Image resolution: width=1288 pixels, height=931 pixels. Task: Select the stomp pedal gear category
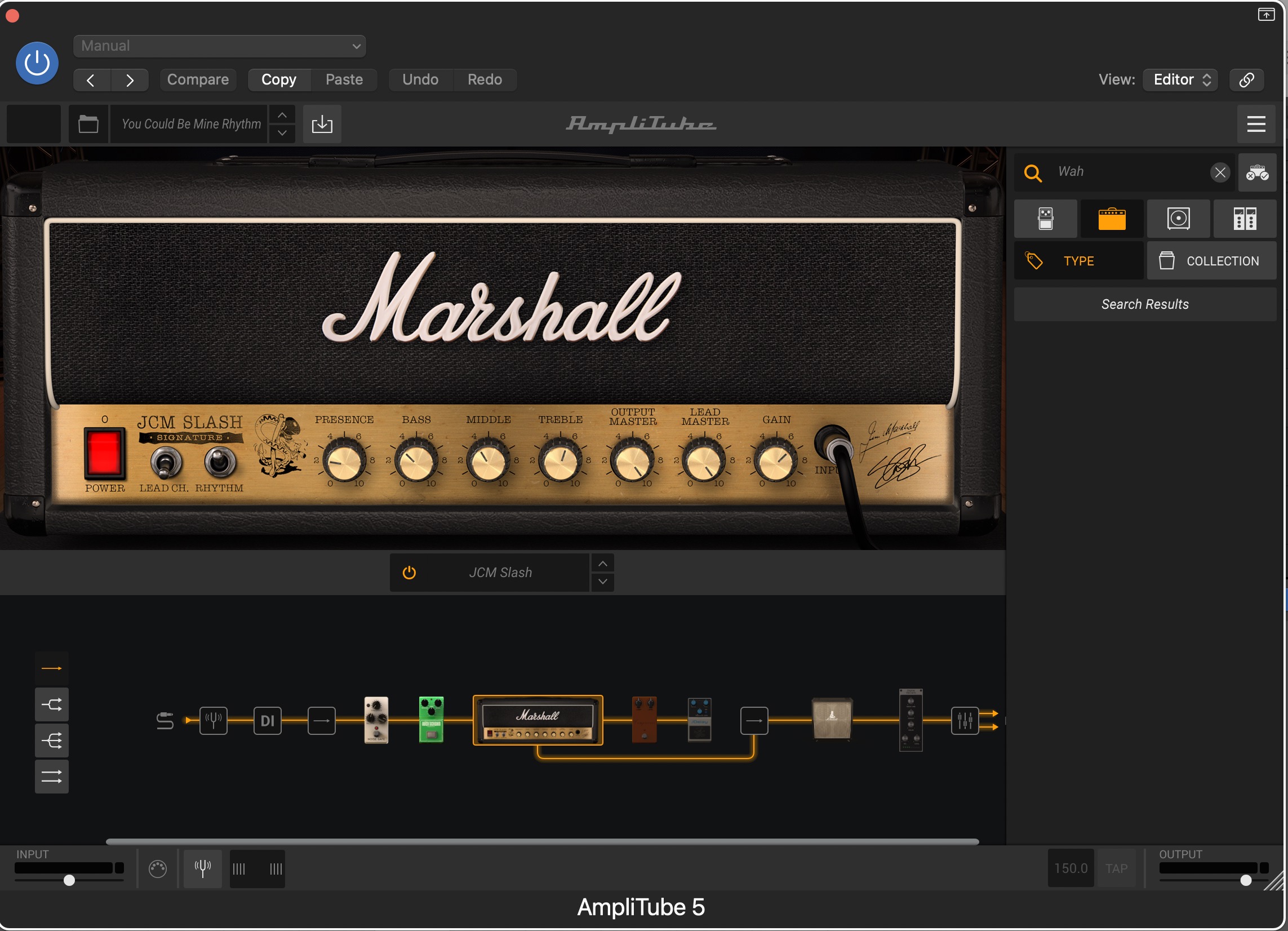pos(1046,219)
